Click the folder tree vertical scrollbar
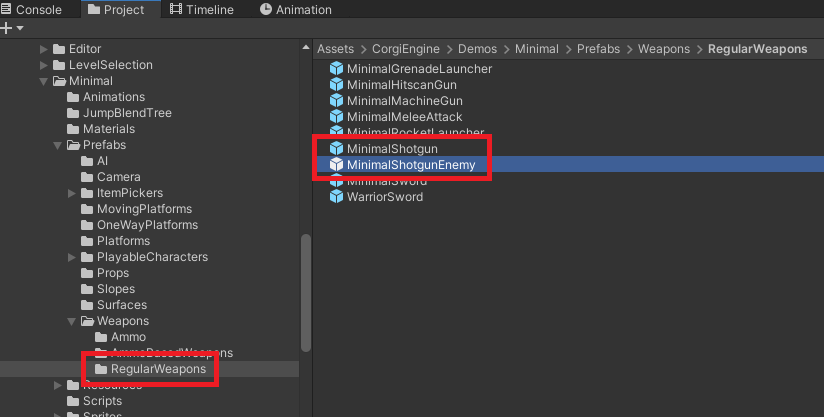Viewport: 824px width, 417px height. [x=306, y=293]
